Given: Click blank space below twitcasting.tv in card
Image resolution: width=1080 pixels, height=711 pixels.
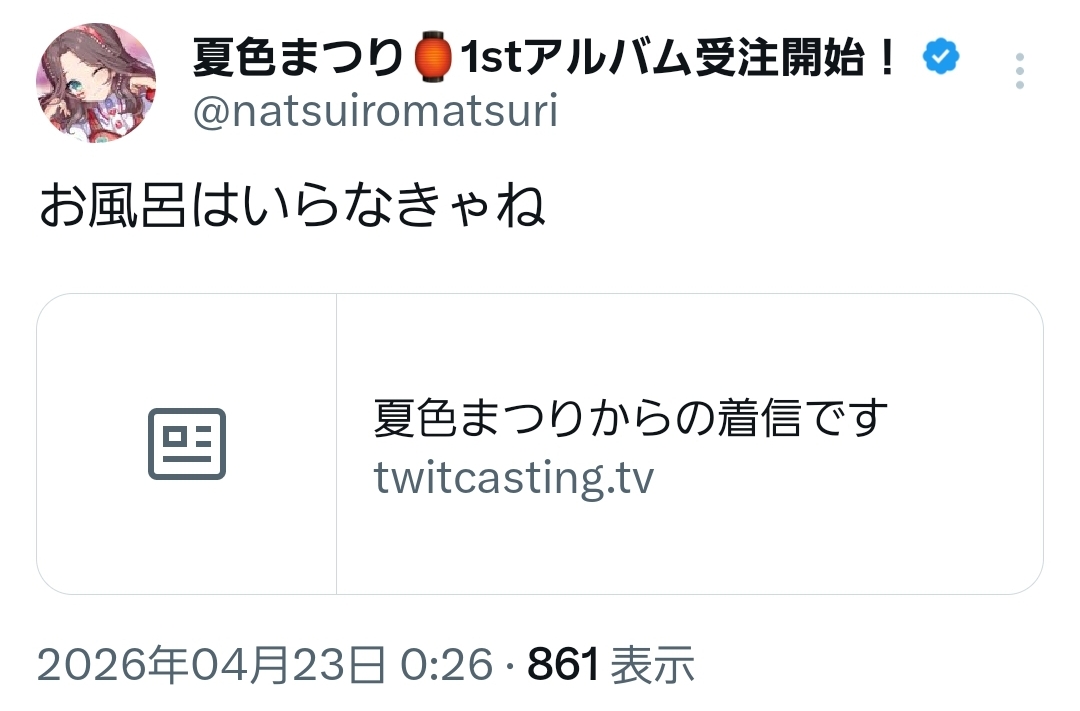Looking at the screenshot, I should click(689, 548).
